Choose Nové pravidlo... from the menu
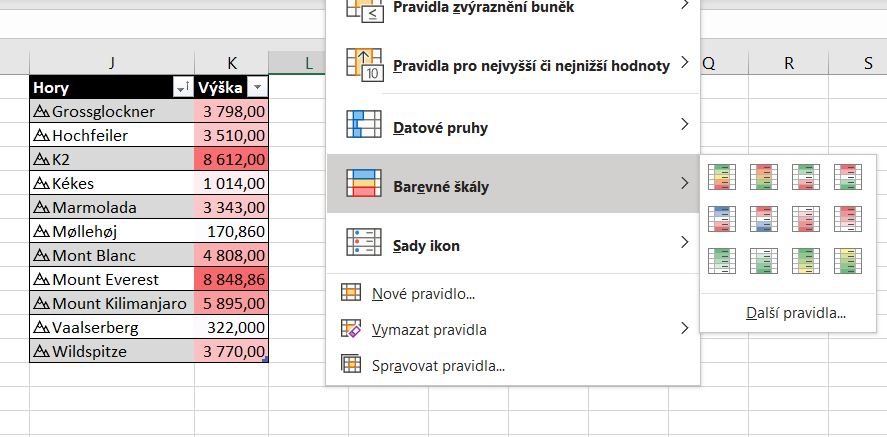Image resolution: width=887 pixels, height=437 pixels. pyautogui.click(x=422, y=293)
